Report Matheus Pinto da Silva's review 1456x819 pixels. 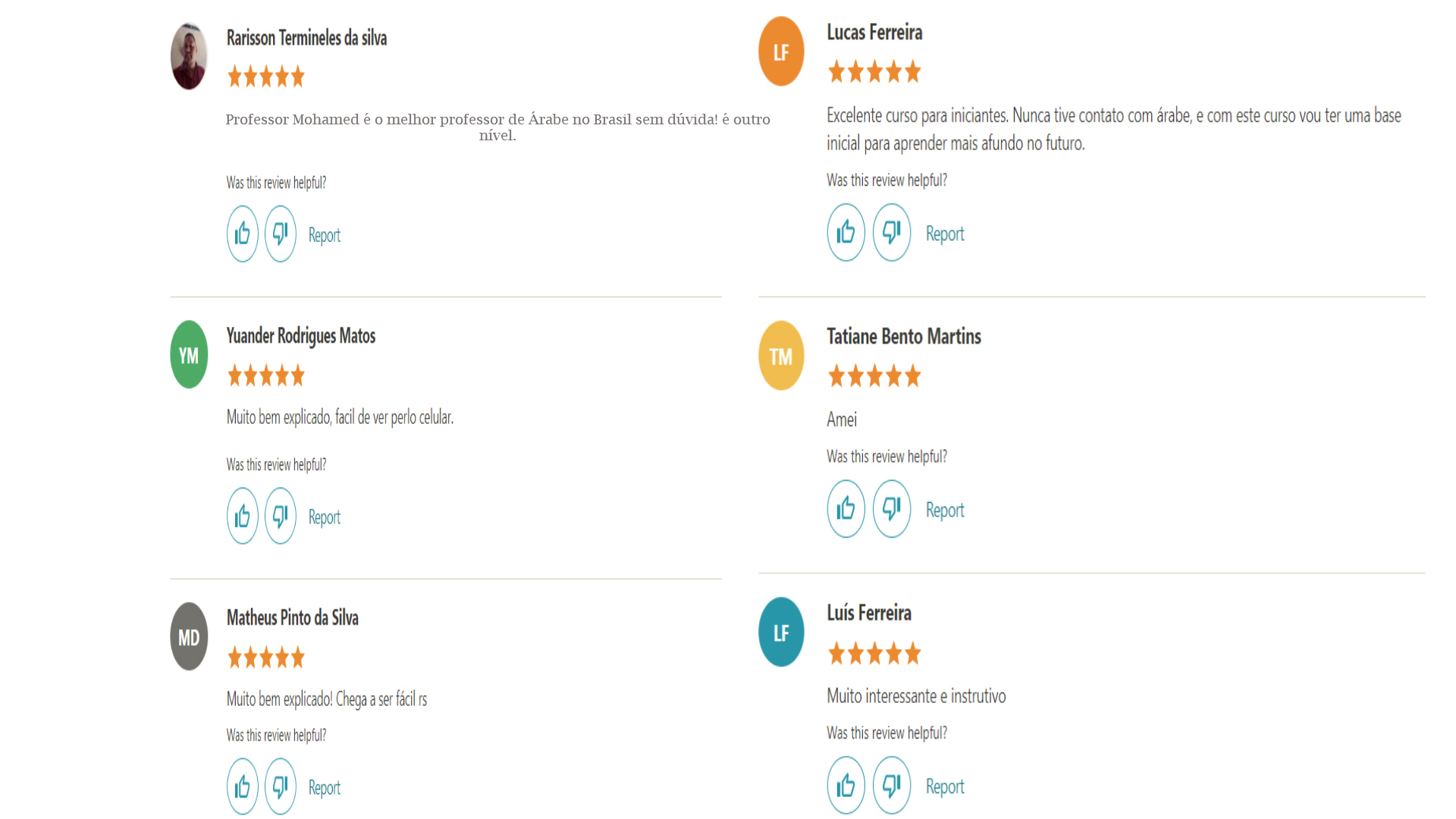[325, 789]
